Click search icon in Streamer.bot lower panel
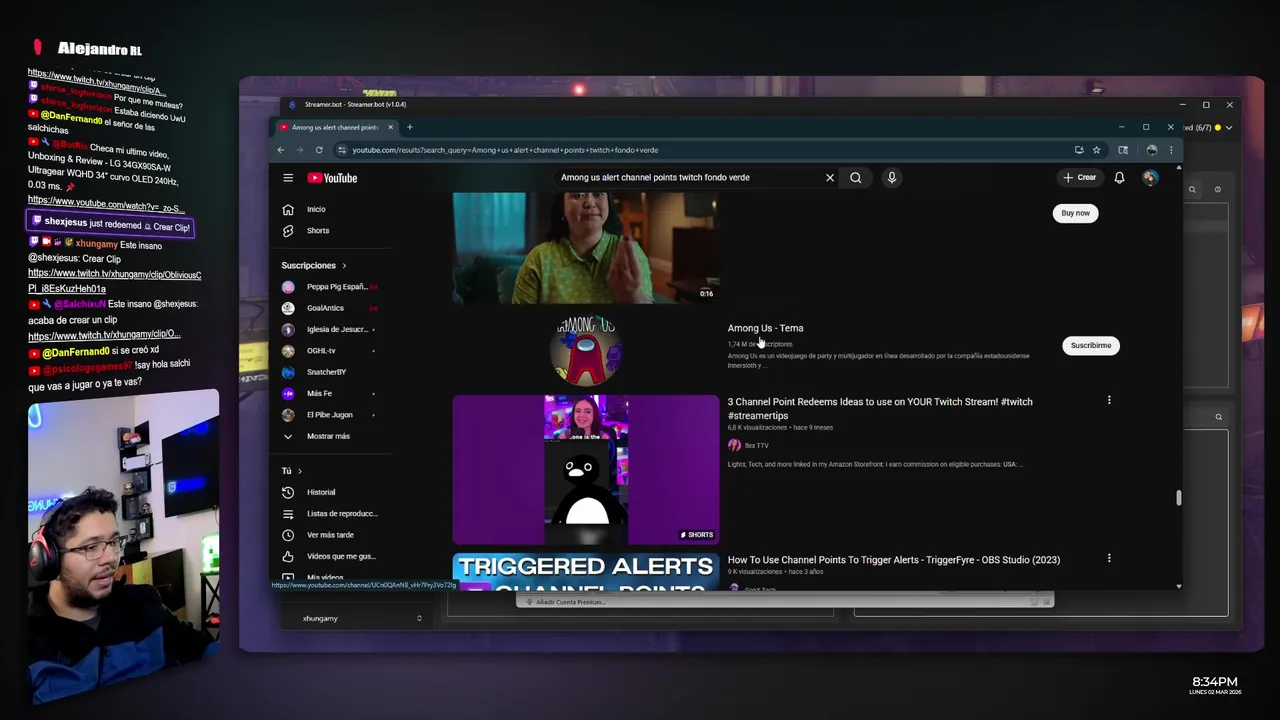Image resolution: width=1280 pixels, height=720 pixels. pyautogui.click(x=1218, y=417)
